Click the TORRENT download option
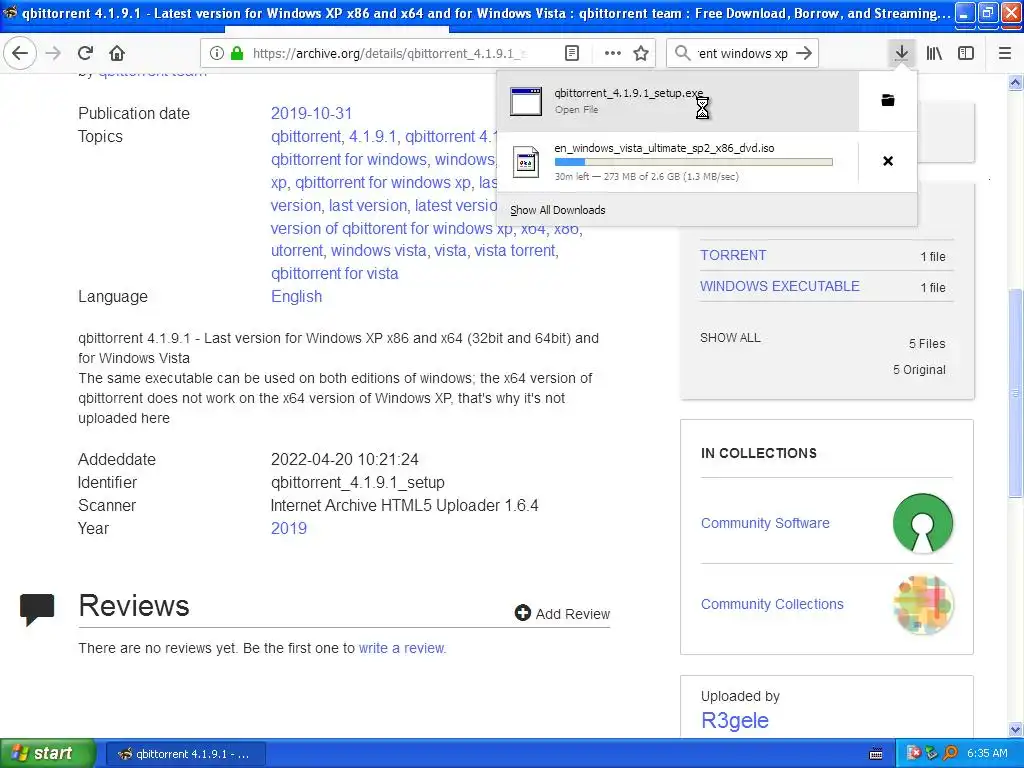 pos(733,255)
